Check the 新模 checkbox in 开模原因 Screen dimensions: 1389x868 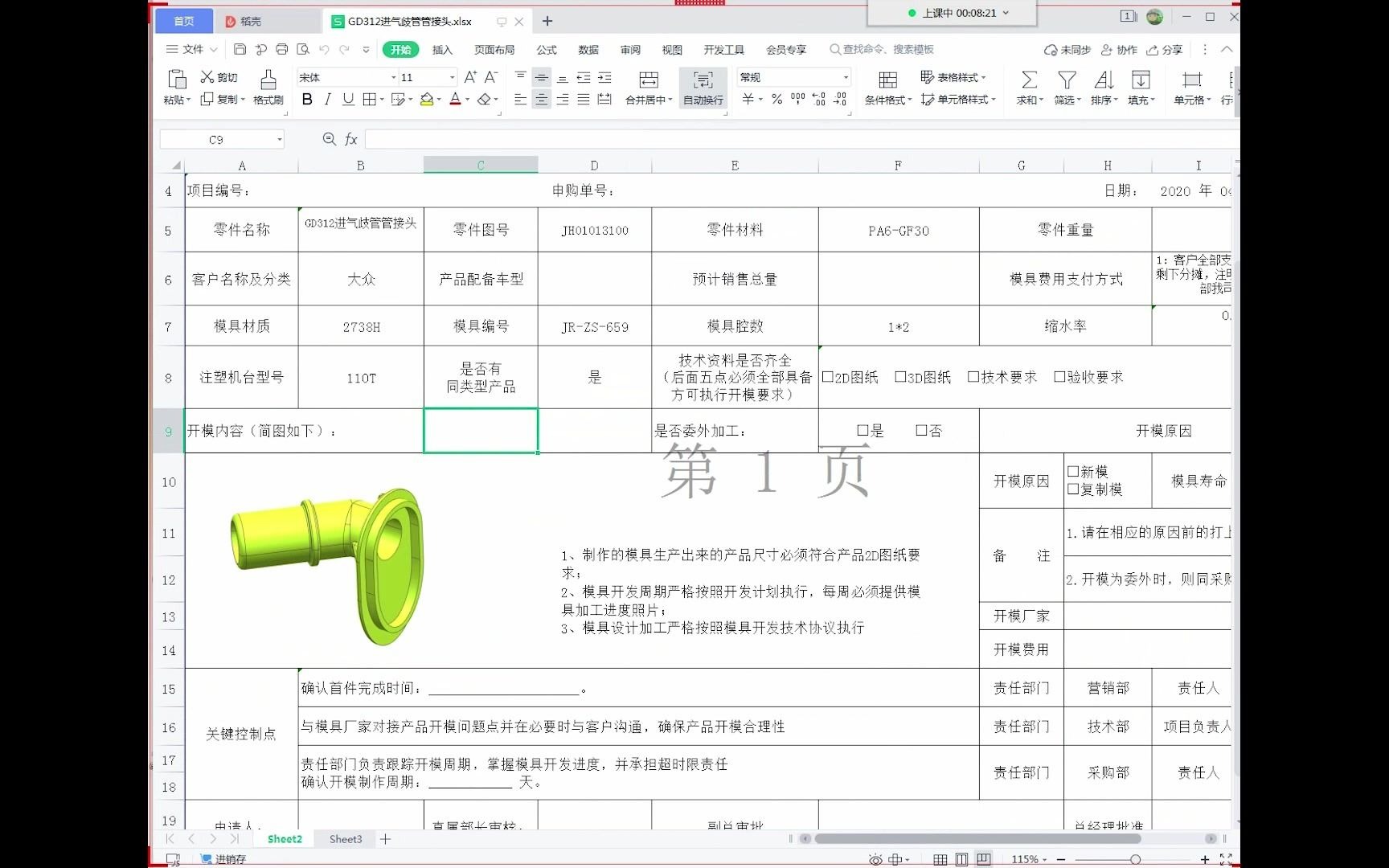[x=1072, y=471]
